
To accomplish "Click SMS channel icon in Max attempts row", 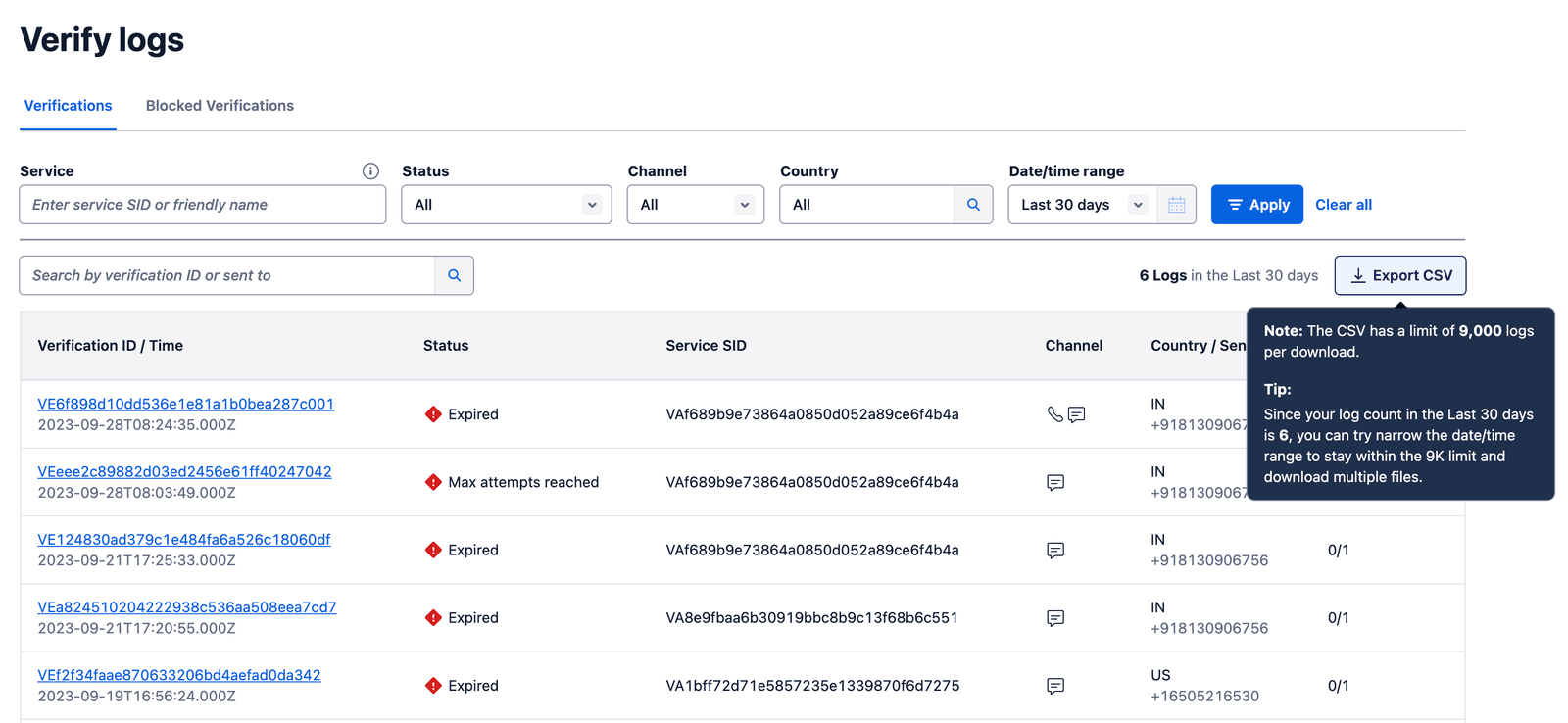I will [x=1055, y=482].
